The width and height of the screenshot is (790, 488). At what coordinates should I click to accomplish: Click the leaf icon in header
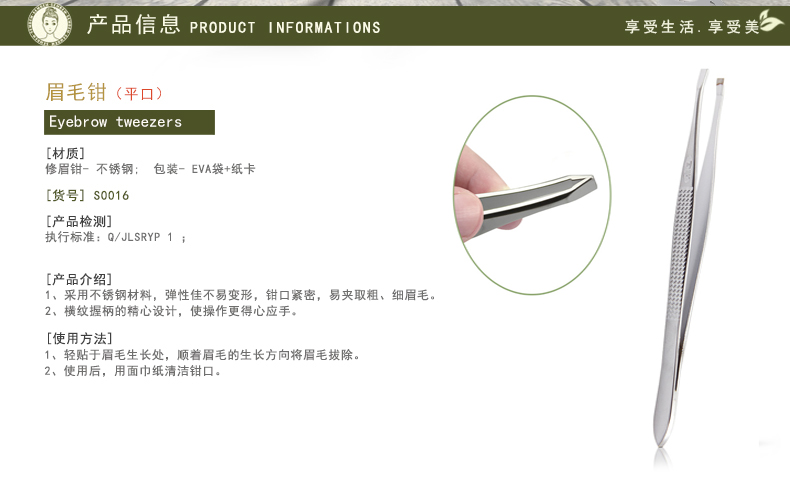click(771, 21)
